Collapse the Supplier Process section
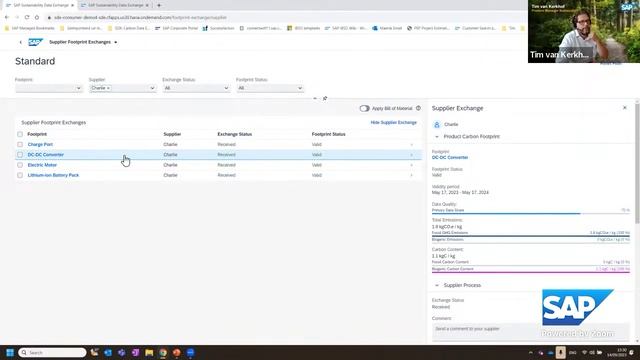This screenshot has width=640, height=360. coord(437,285)
